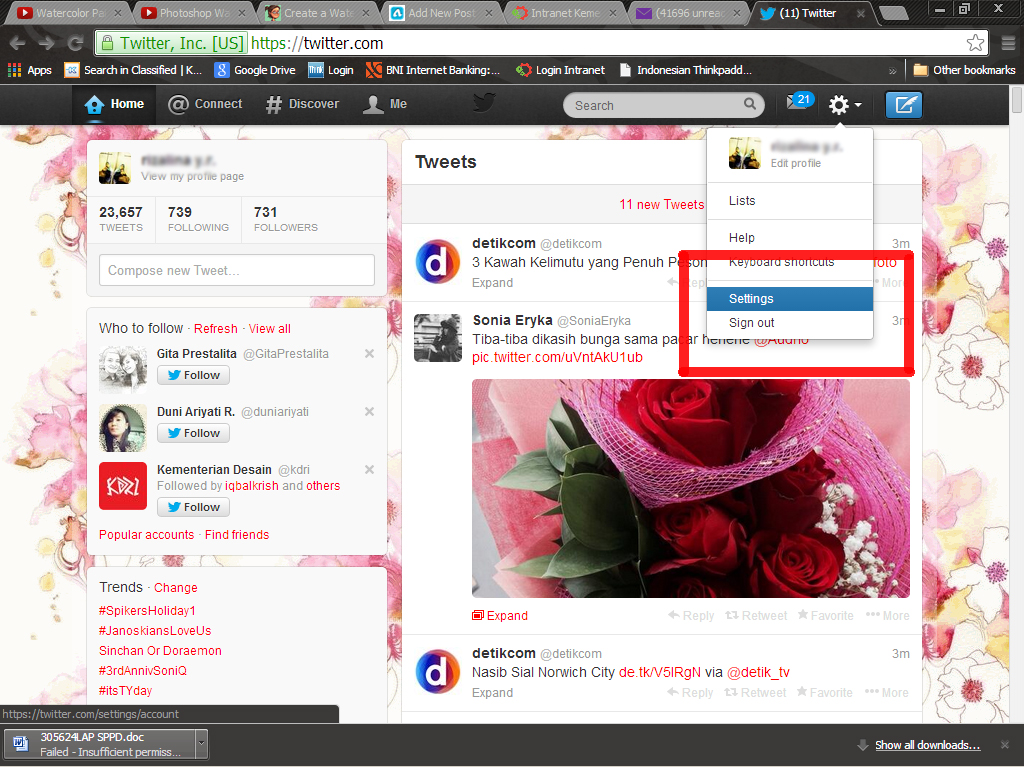Click Change next to Trends

[176, 588]
